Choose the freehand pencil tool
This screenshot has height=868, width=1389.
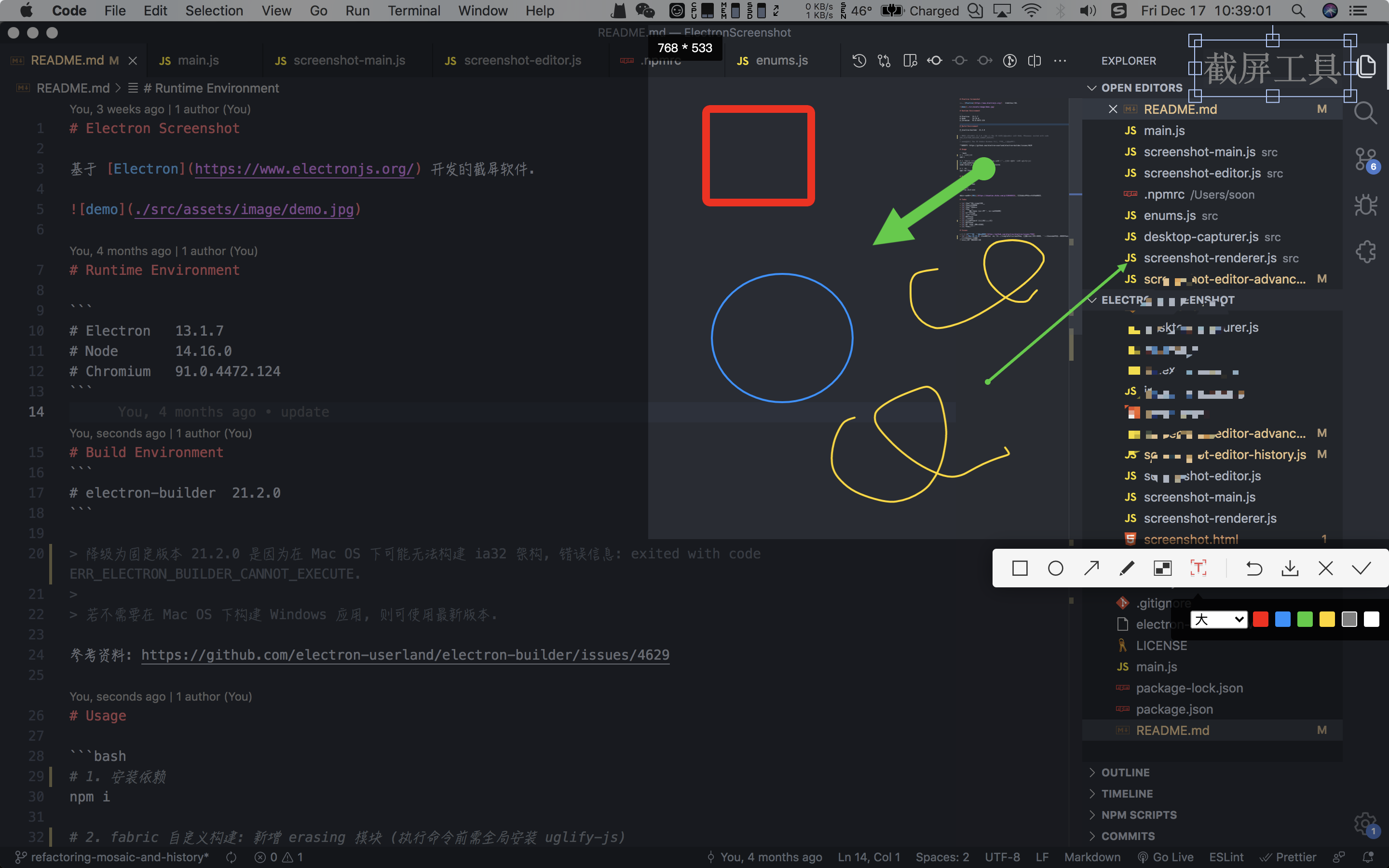1127,569
